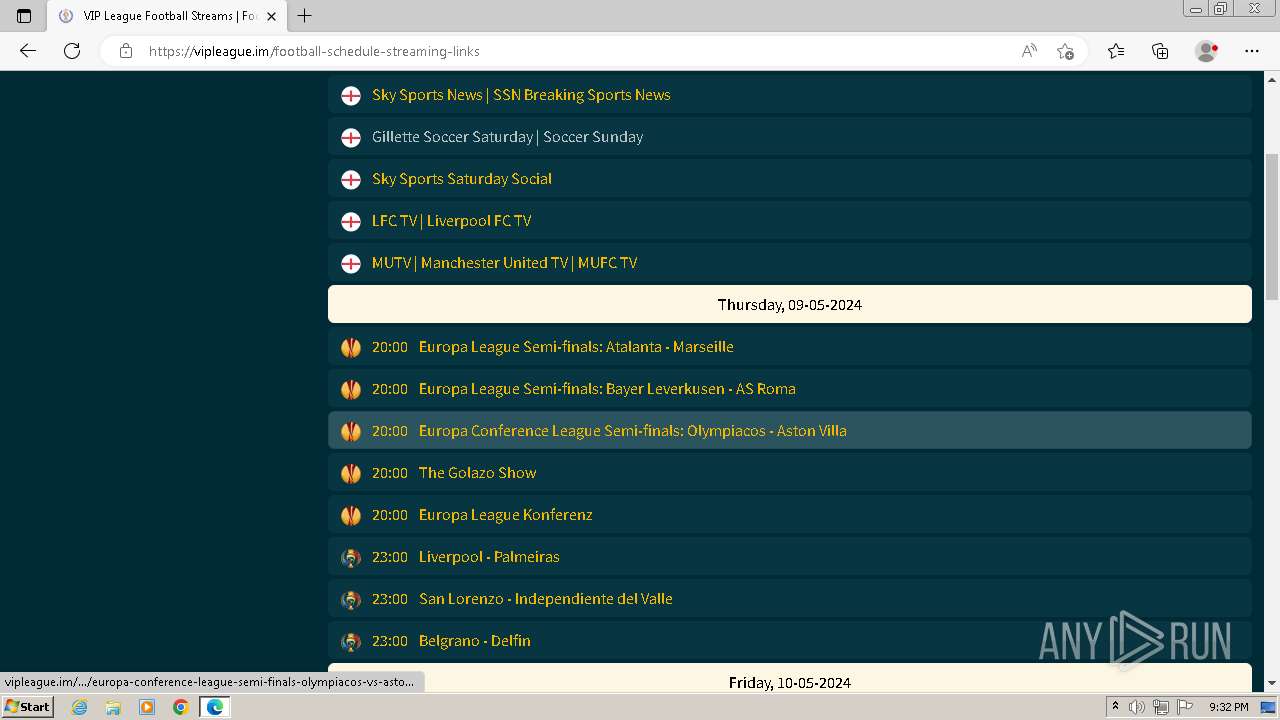Click Libertadores icon beside San Lorenzo match
Image resolution: width=1280 pixels, height=720 pixels.
point(351,599)
